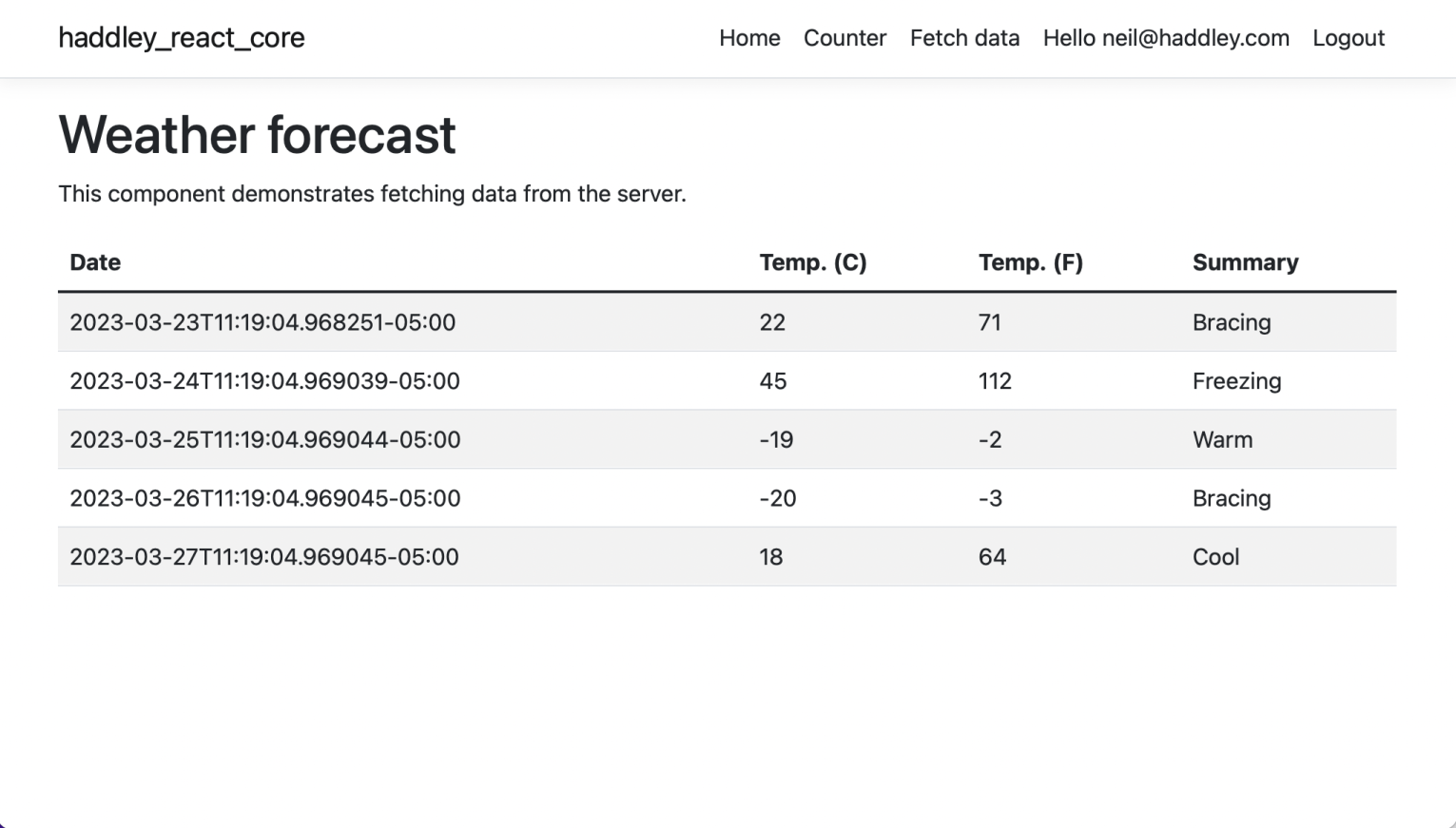Click the haddley_react_core brand link

pyautogui.click(x=182, y=38)
